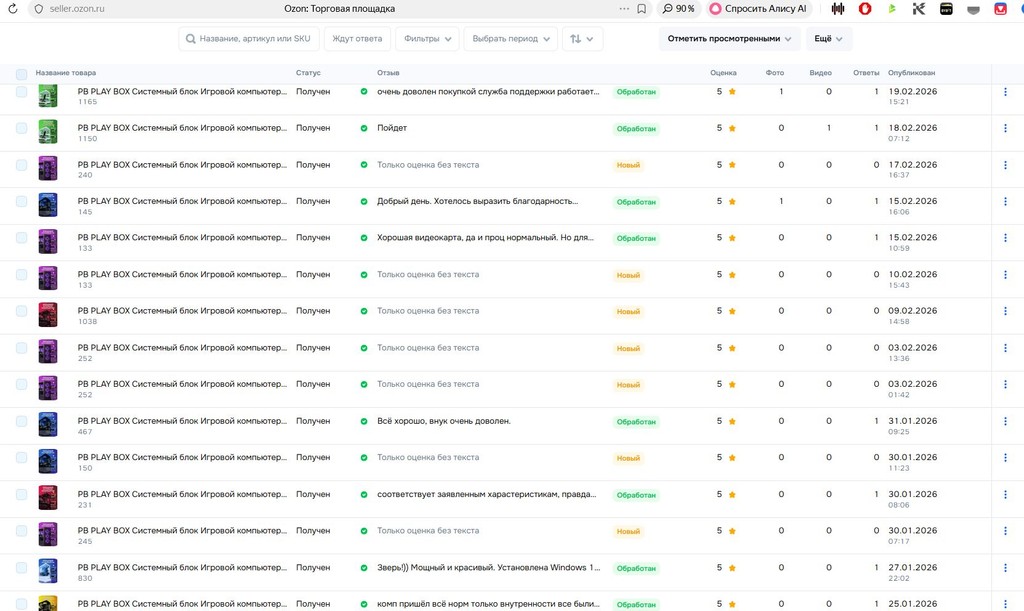Open review Добрый день. Хотелось выразить благодарность

click(477, 202)
